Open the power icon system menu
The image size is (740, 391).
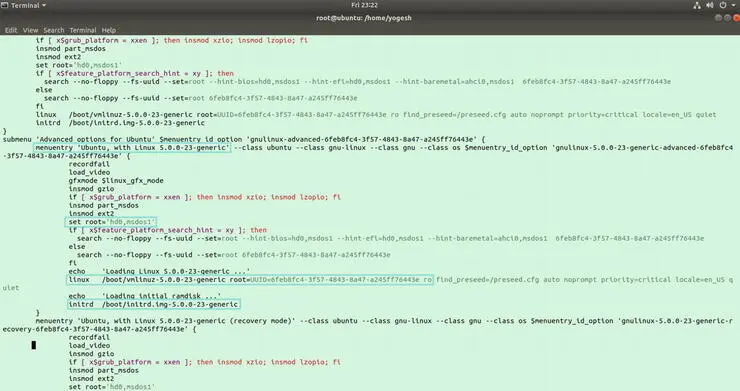tap(723, 5)
